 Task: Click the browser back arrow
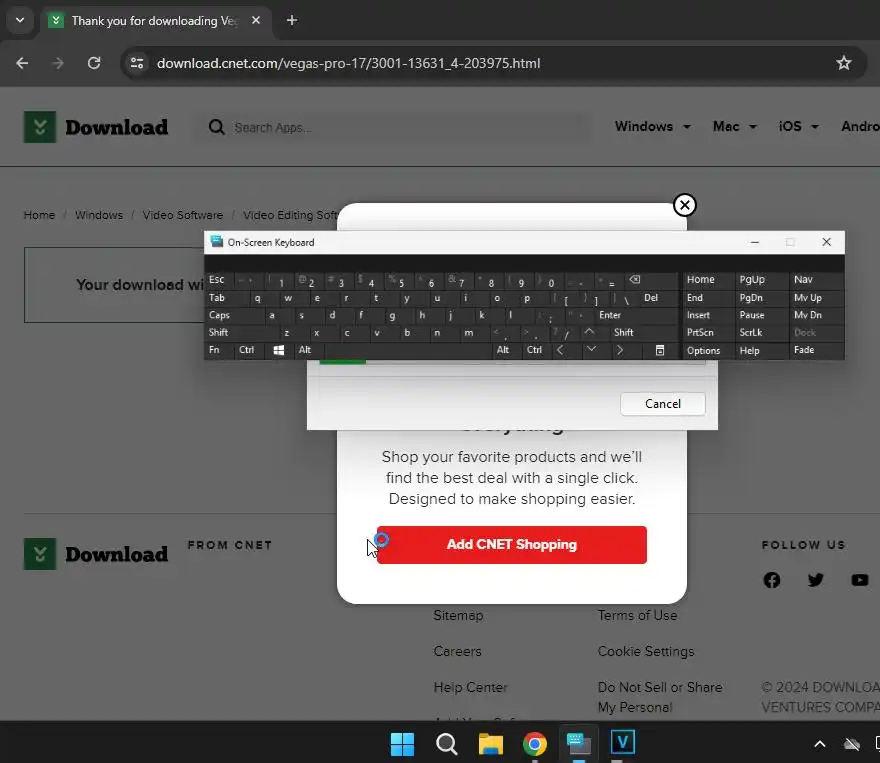(22, 63)
